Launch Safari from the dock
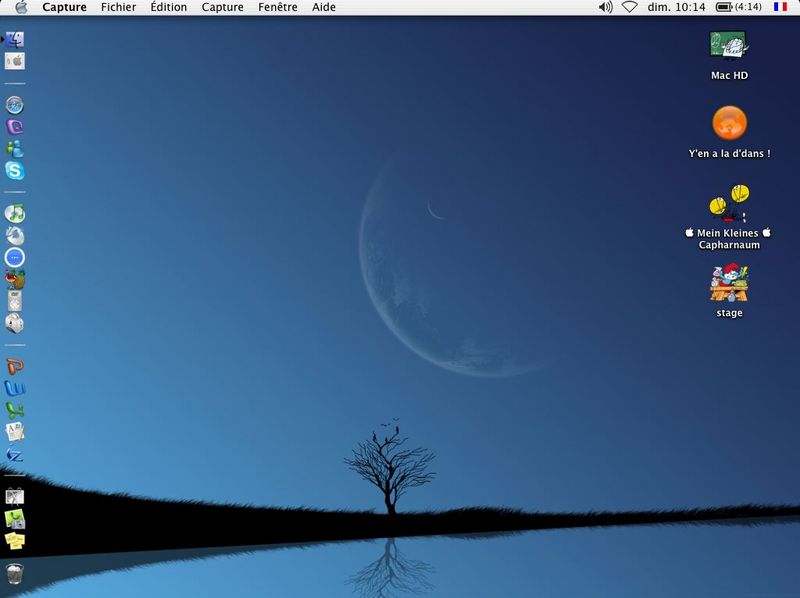The height and width of the screenshot is (598, 800). pyautogui.click(x=15, y=105)
